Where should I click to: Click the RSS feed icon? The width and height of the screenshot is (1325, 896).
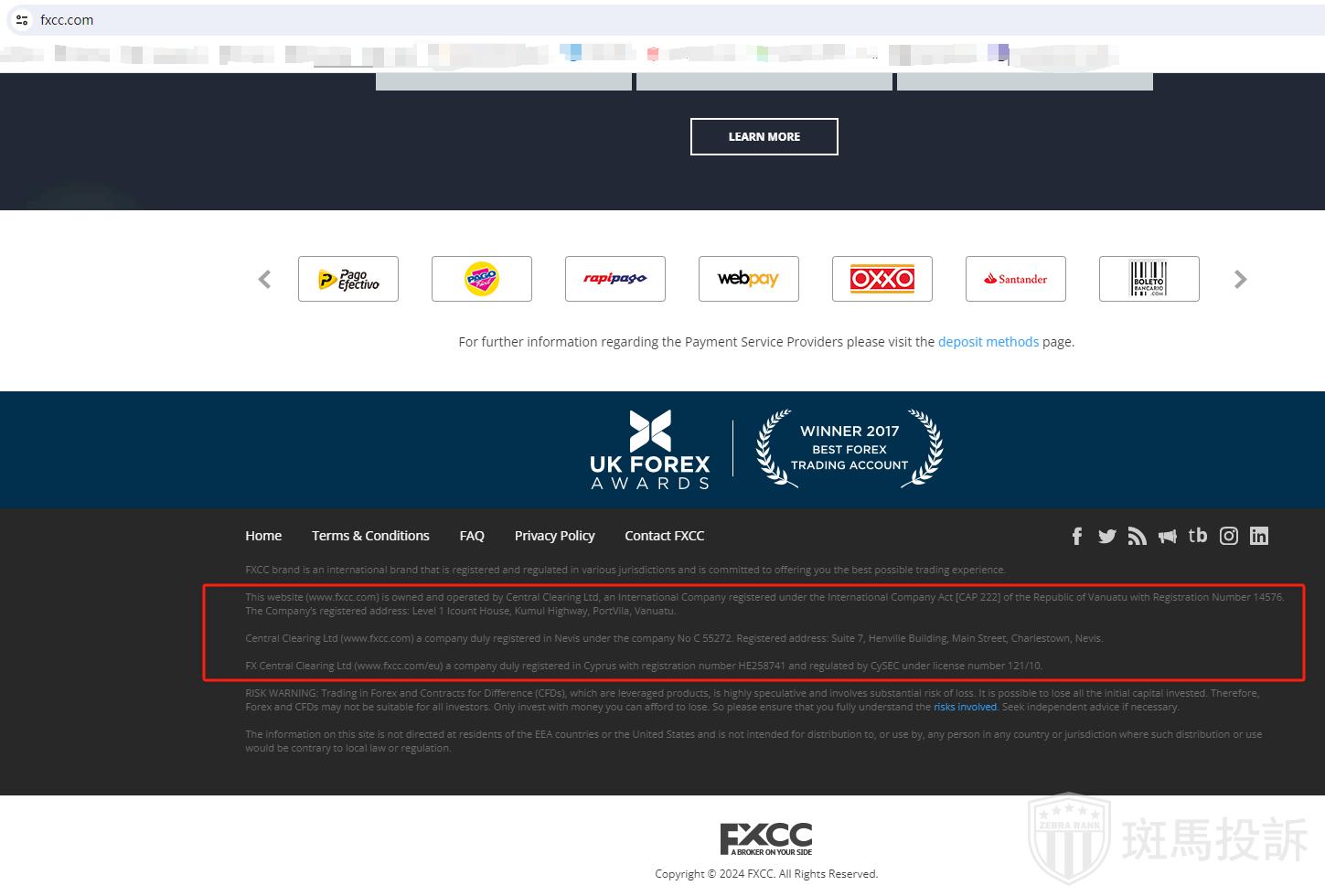point(1137,537)
